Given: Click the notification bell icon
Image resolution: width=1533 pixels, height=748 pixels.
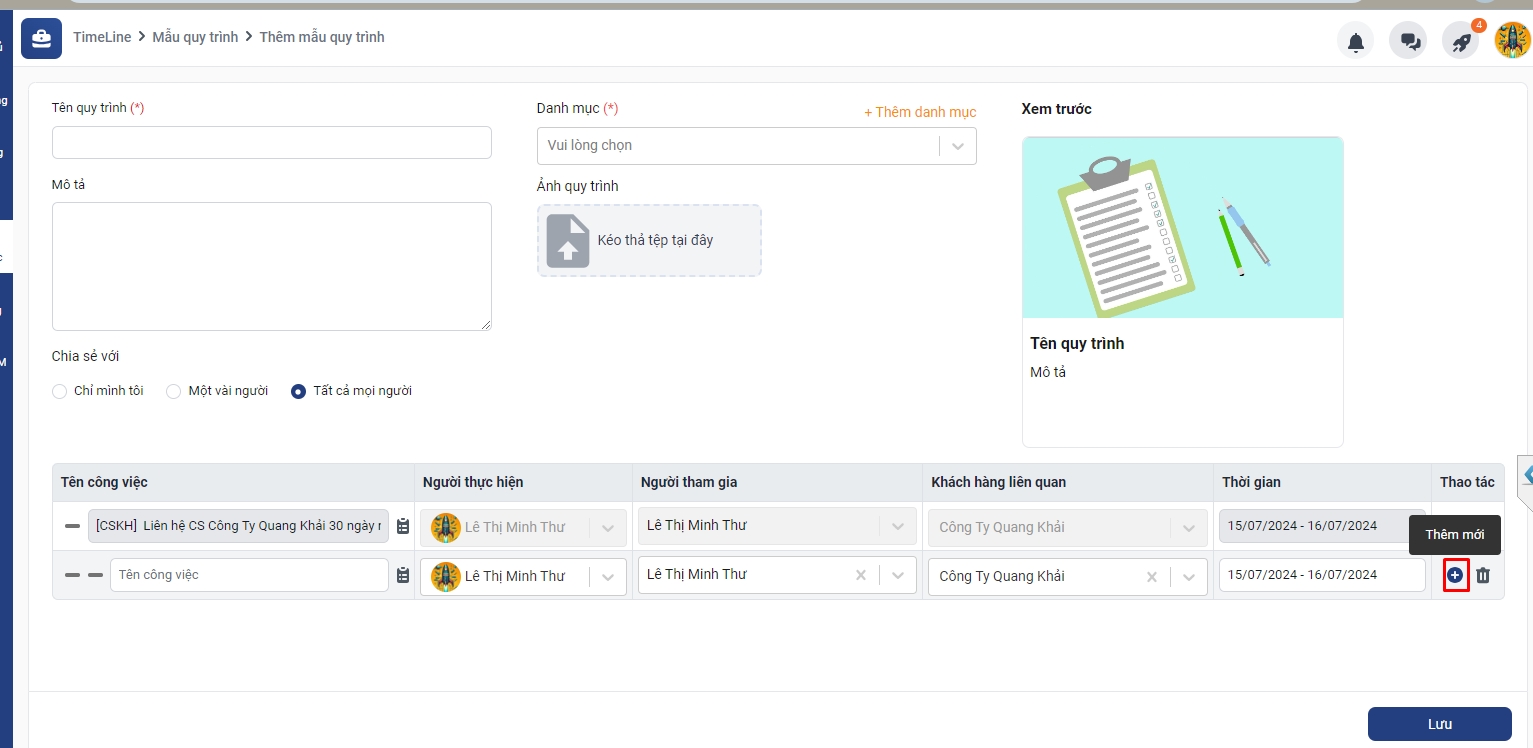Looking at the screenshot, I should point(1355,41).
